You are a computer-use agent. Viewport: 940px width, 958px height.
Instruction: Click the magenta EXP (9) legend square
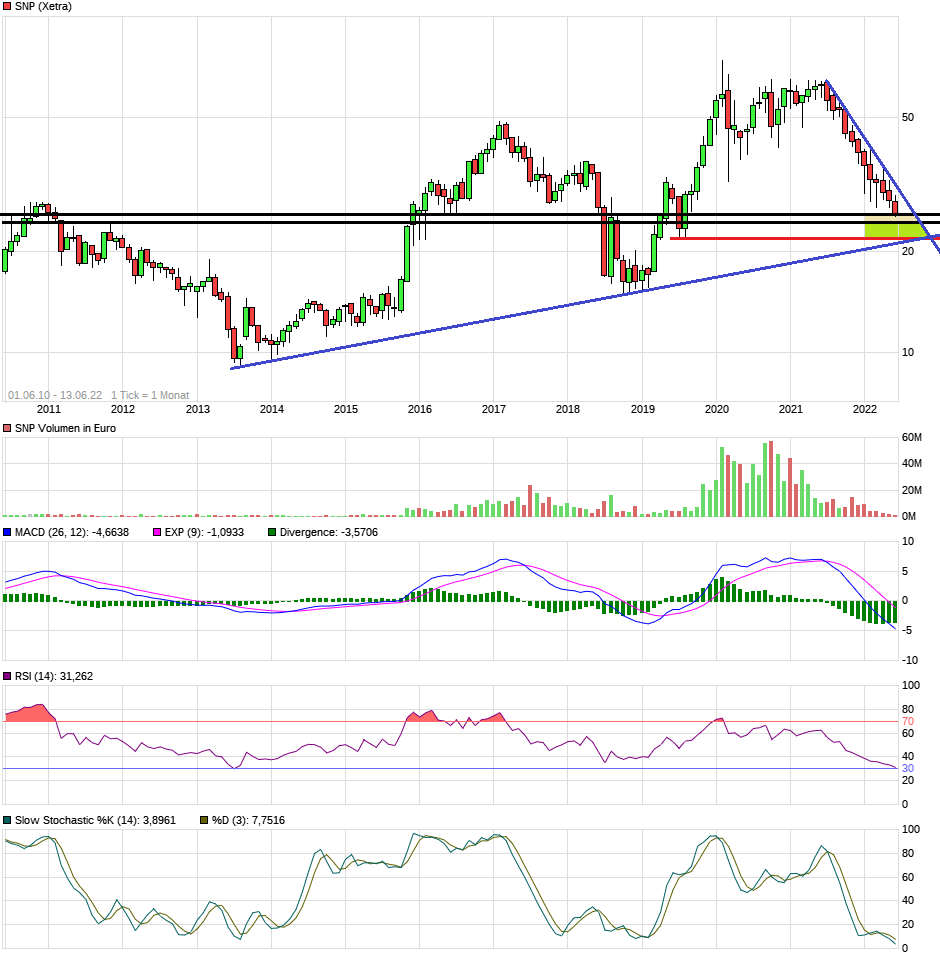click(x=155, y=533)
